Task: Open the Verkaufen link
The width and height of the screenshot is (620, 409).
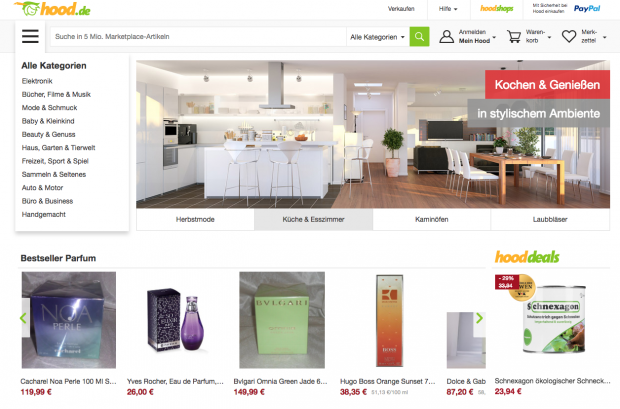Action: pos(401,9)
